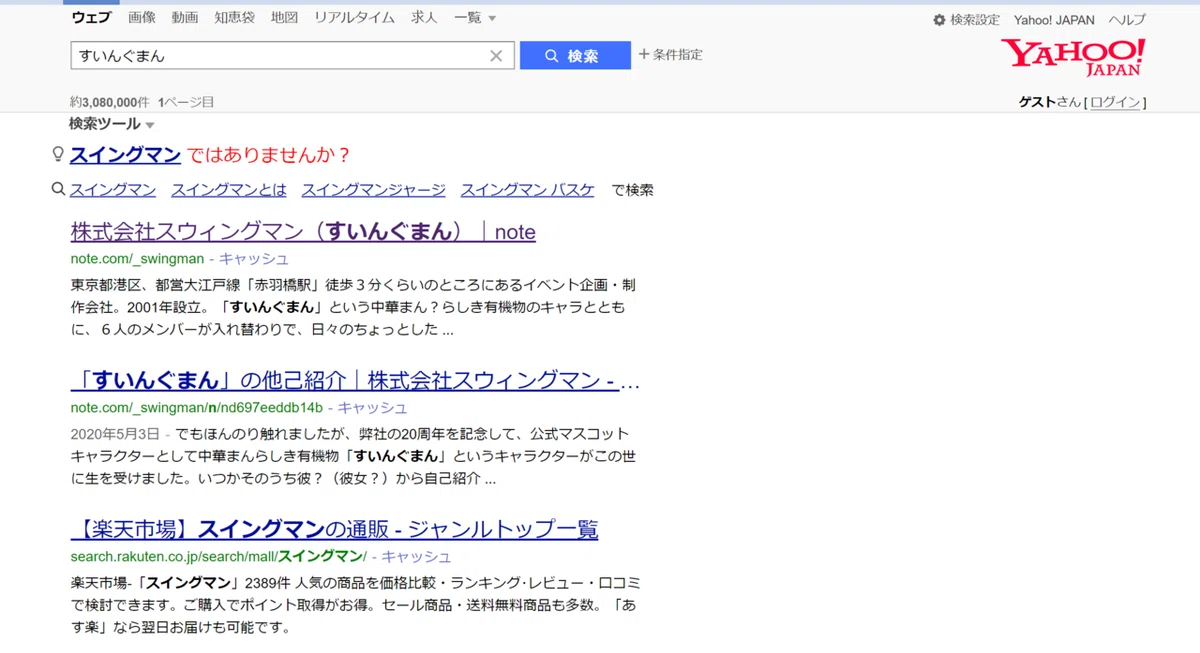The width and height of the screenshot is (1200, 653).
Task: Open キャッシュ for nd697eeddb14b result
Action: click(x=372, y=408)
